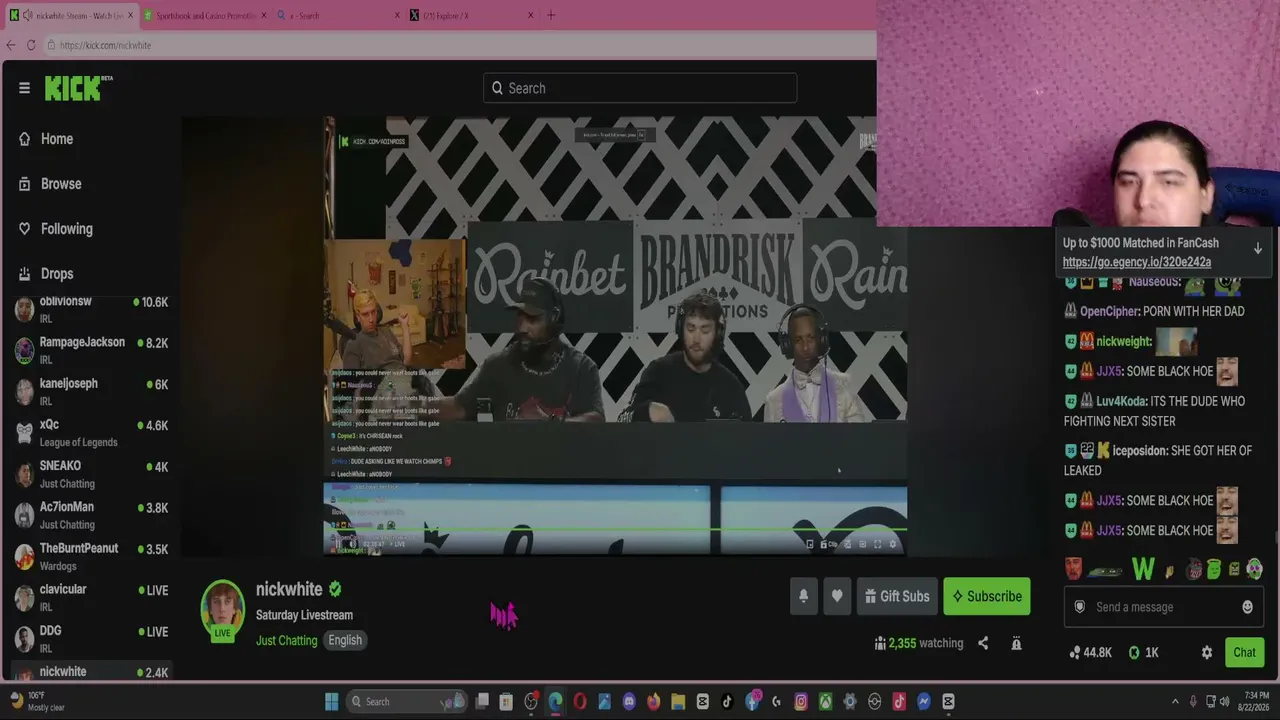The height and width of the screenshot is (720, 1280).
Task: Open the go.egency.io pinned link
Action: click(x=1137, y=262)
